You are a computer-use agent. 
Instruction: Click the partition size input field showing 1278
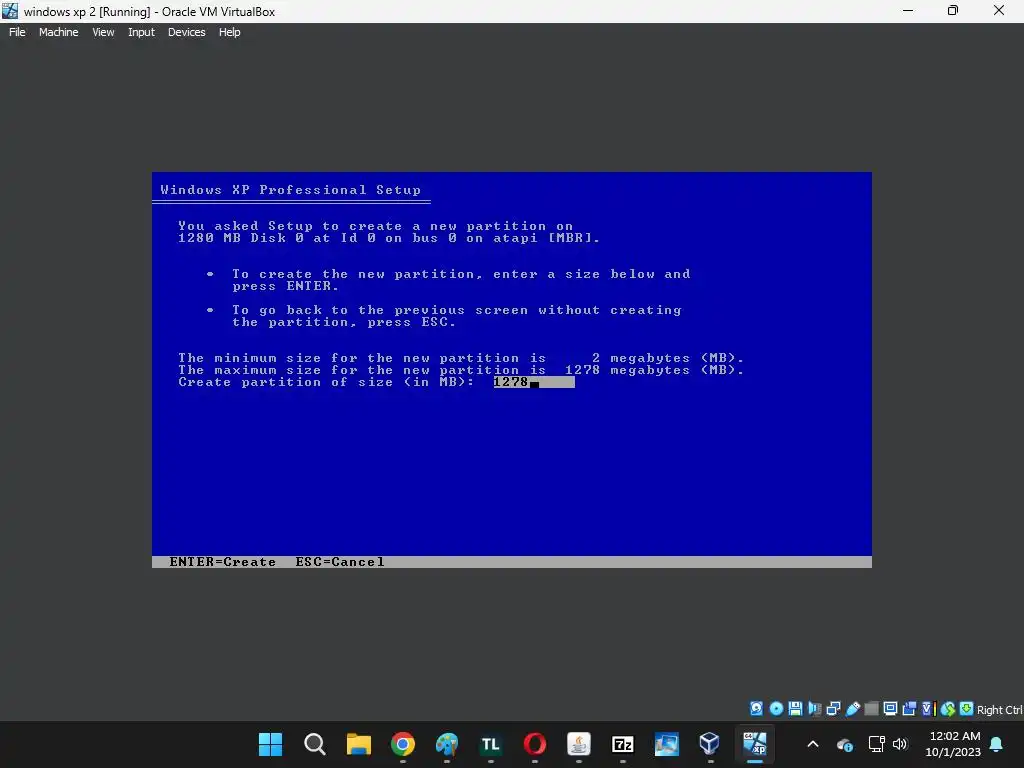pyautogui.click(x=534, y=382)
